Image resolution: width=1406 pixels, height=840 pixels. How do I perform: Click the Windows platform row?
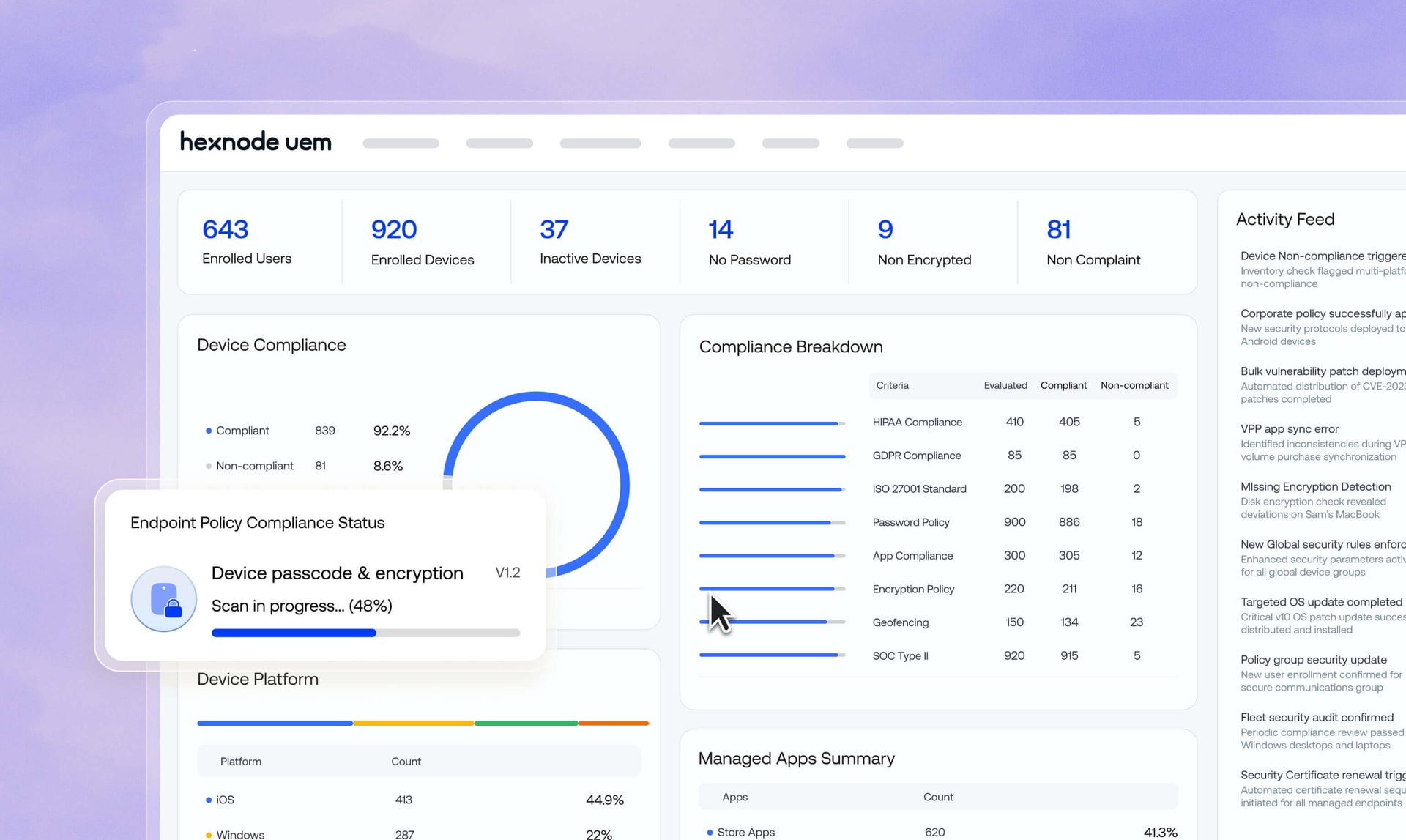tap(419, 833)
